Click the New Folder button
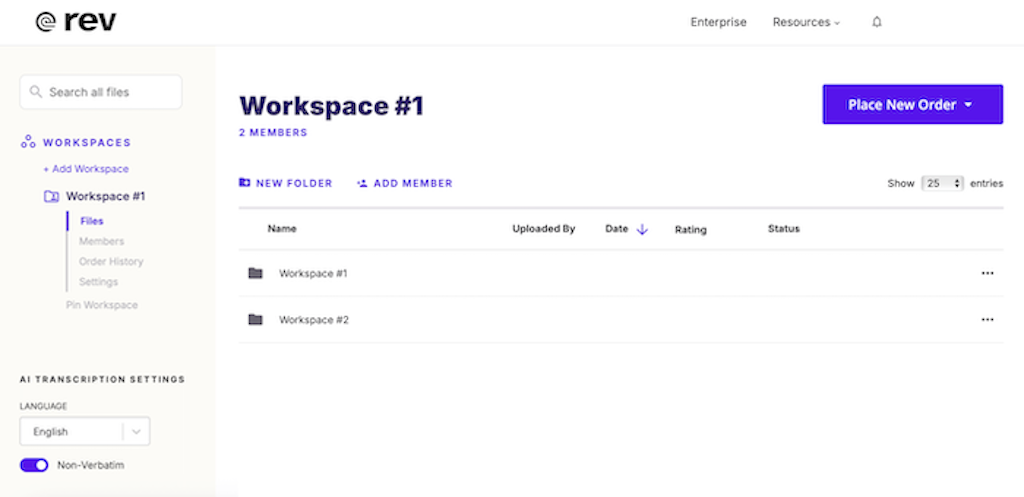The height and width of the screenshot is (497, 1024). tap(285, 184)
